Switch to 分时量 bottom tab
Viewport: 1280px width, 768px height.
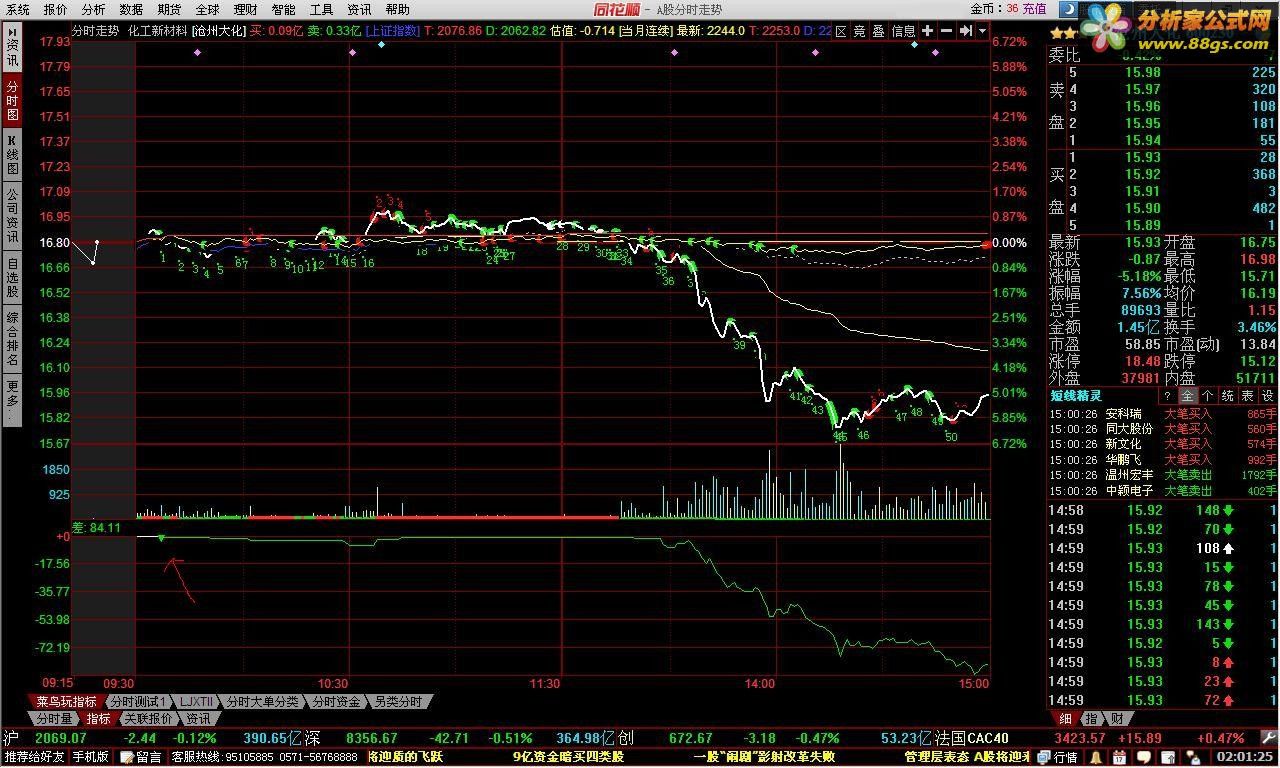55,719
